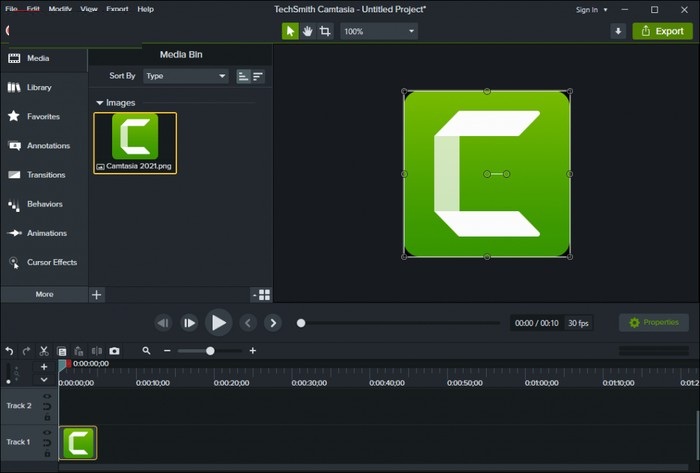This screenshot has height=473, width=700.
Task: Click the download arrow icon beside Export
Action: [618, 31]
